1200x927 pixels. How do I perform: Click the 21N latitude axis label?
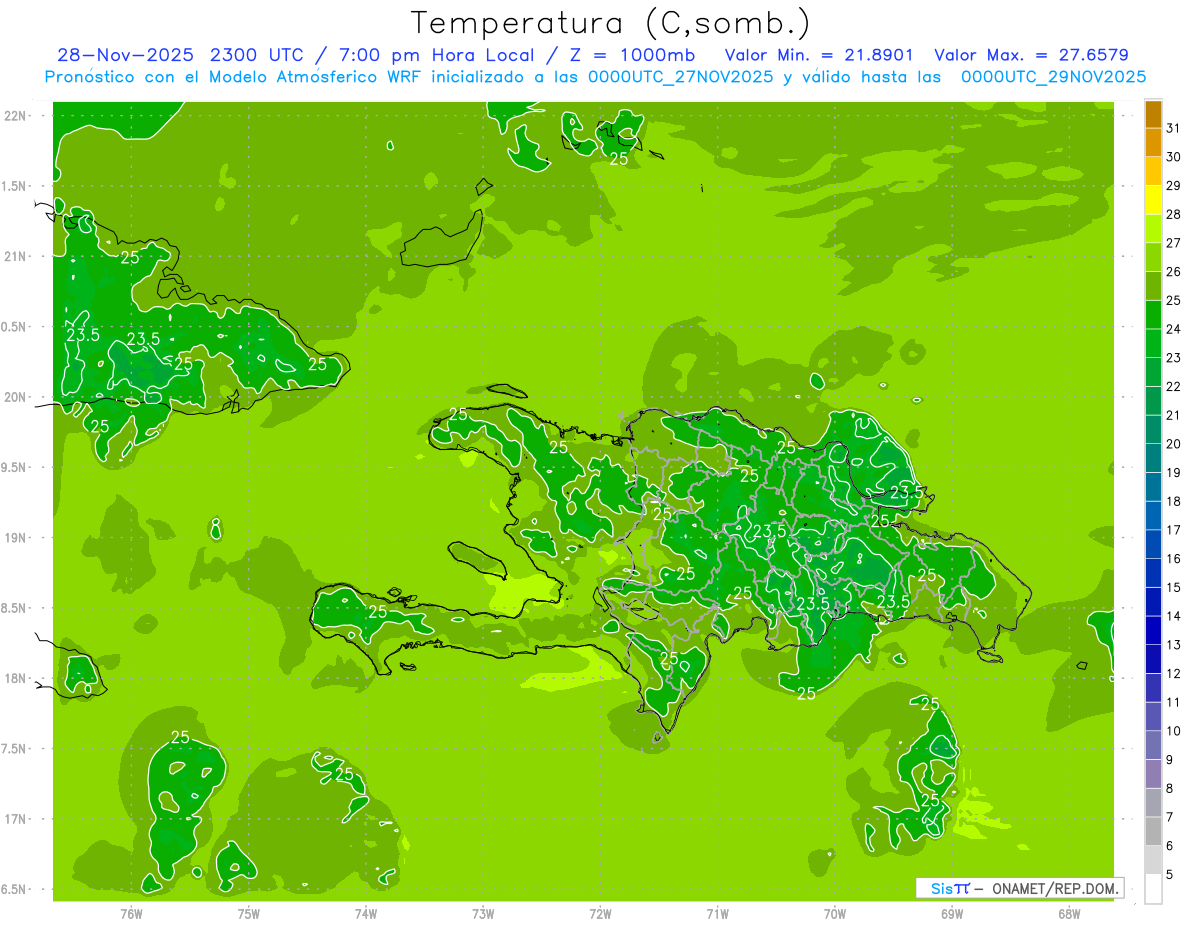[16, 256]
